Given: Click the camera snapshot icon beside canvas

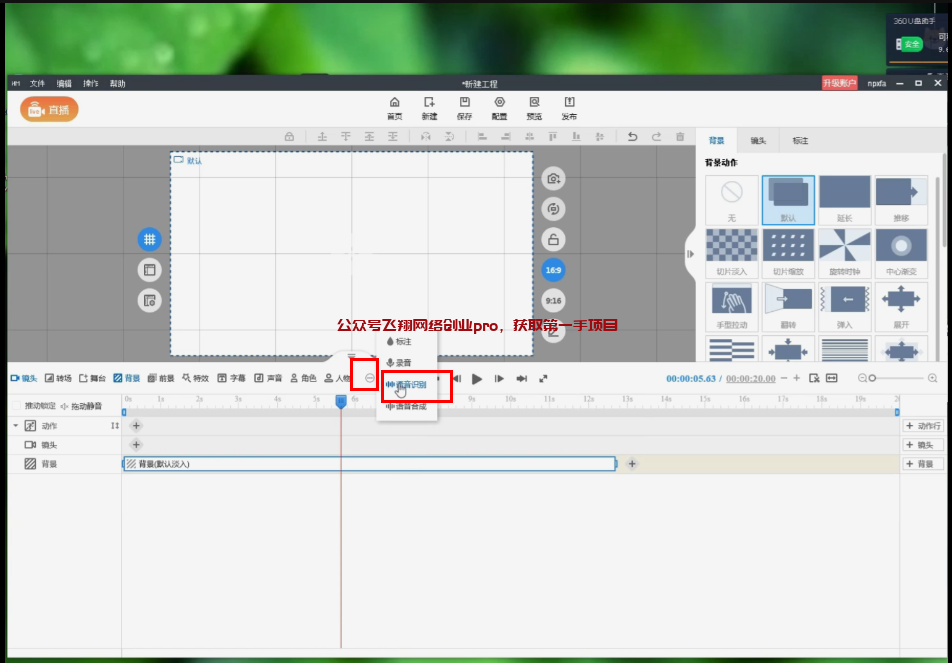Looking at the screenshot, I should coord(552,179).
